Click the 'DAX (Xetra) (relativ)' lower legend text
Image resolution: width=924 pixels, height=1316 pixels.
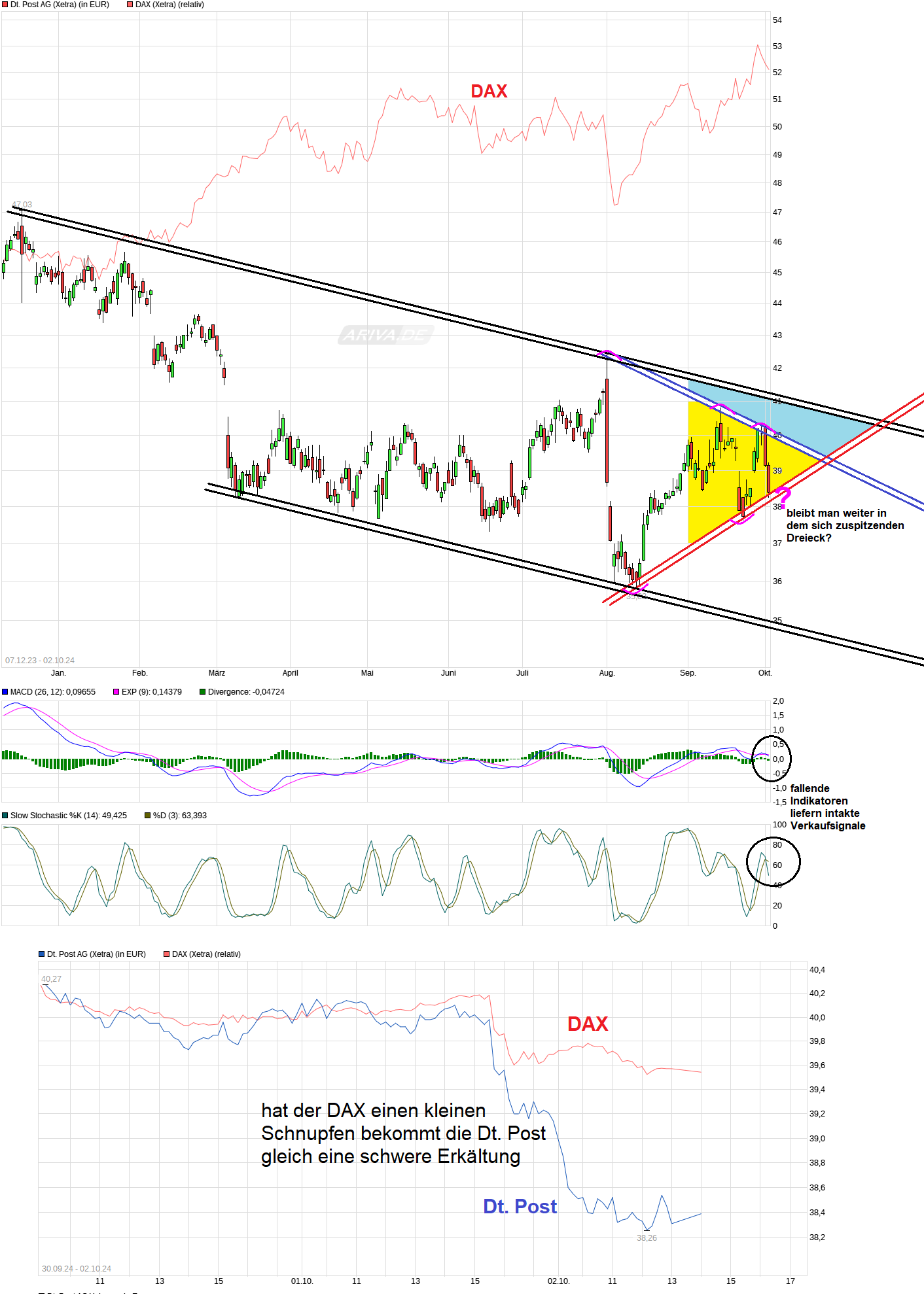click(x=206, y=954)
